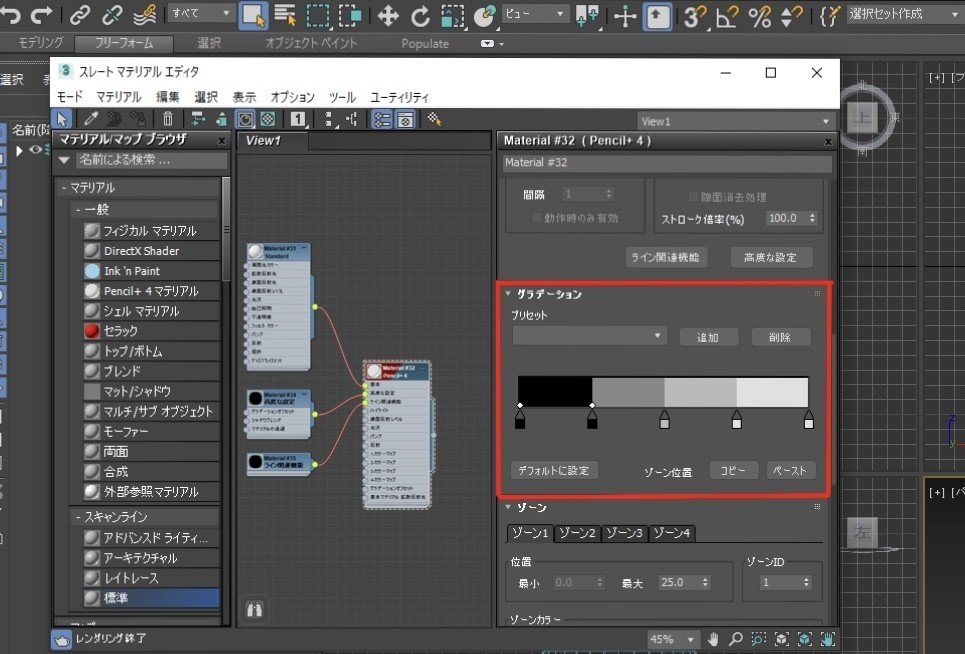Open the プリセット preset dropdown
Viewport: 965px width, 654px height.
(x=590, y=336)
